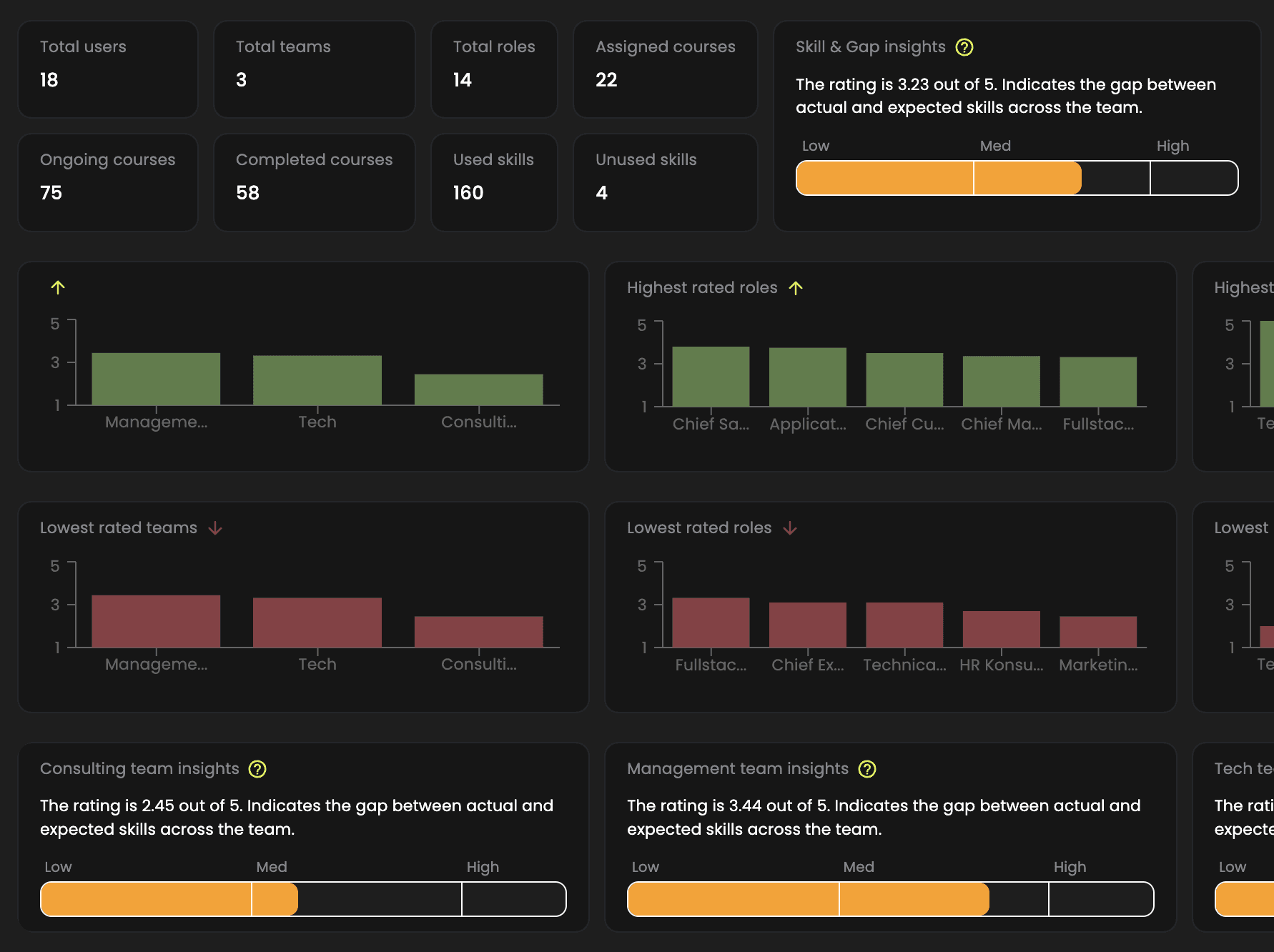The width and height of the screenshot is (1274, 952).
Task: Select the red Consulting bar in Lowest rated teams
Action: [x=479, y=632]
